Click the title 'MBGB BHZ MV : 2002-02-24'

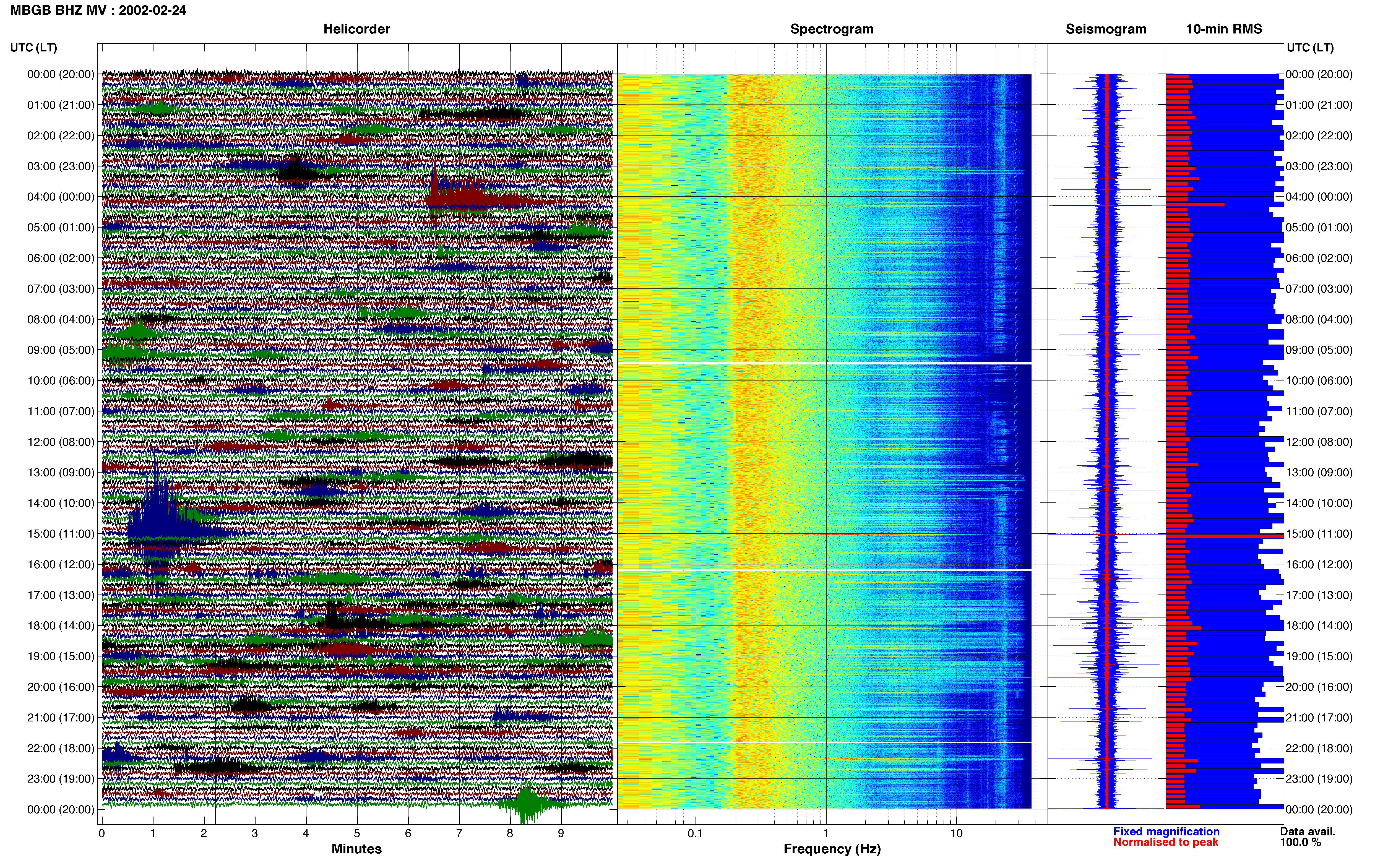point(98,10)
